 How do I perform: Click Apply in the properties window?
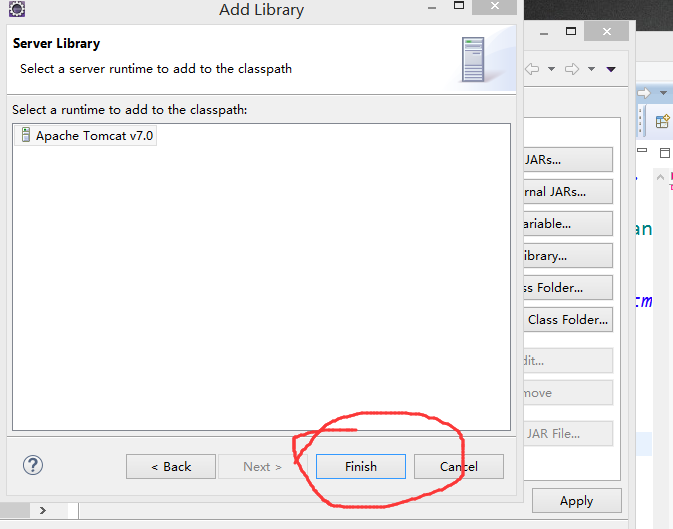tap(576, 501)
